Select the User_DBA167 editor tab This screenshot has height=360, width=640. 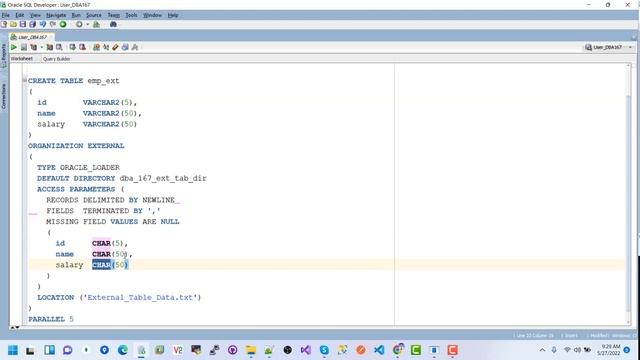click(32, 37)
